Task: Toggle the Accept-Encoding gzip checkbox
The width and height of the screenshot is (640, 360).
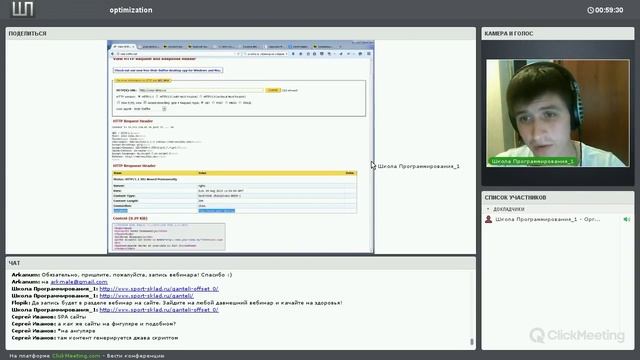Action: (x=145, y=103)
